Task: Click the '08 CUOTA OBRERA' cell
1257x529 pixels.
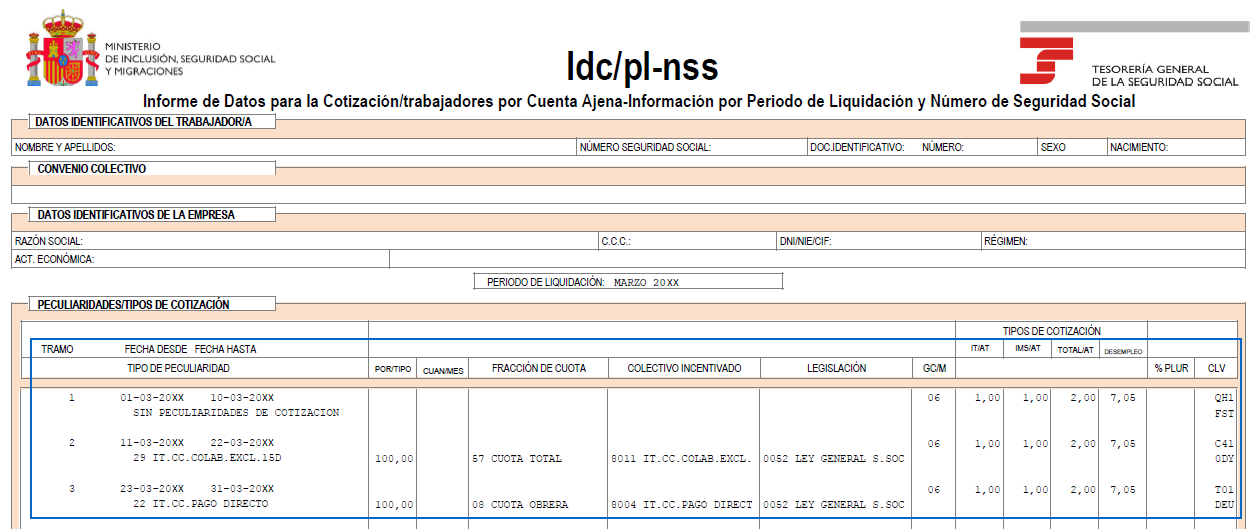Action: click(x=520, y=505)
